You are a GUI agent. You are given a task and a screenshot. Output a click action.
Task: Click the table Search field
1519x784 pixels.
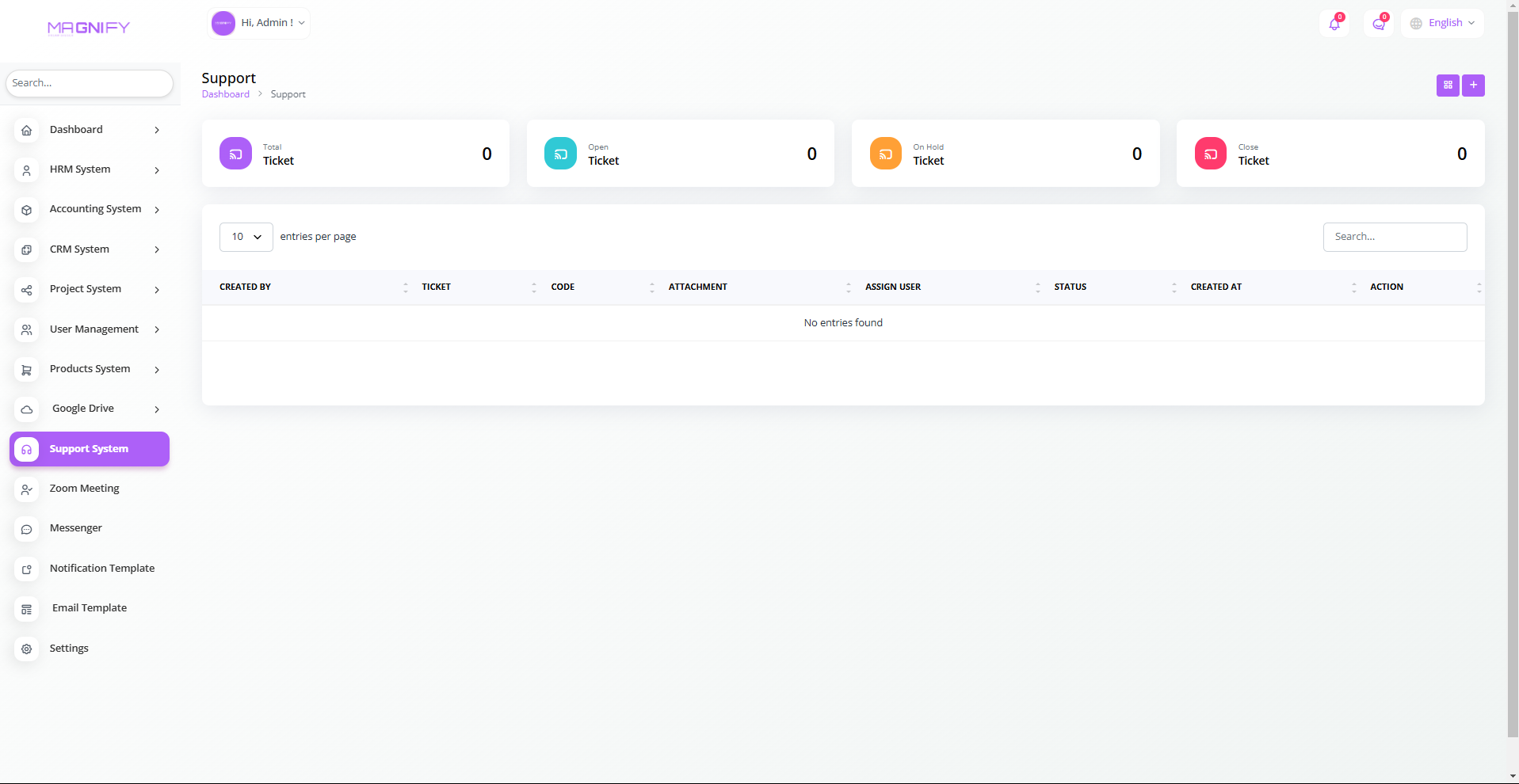pos(1395,237)
